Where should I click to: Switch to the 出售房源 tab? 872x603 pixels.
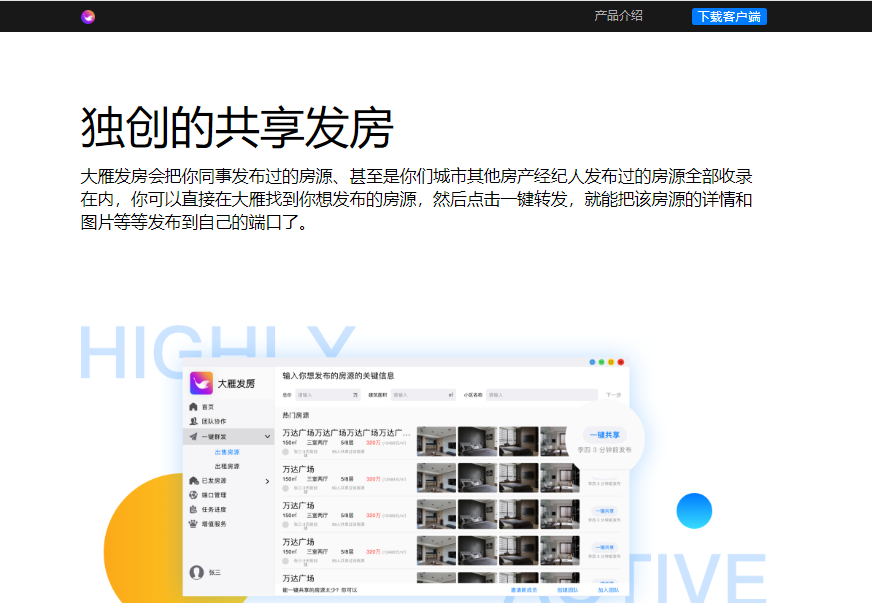click(x=227, y=454)
